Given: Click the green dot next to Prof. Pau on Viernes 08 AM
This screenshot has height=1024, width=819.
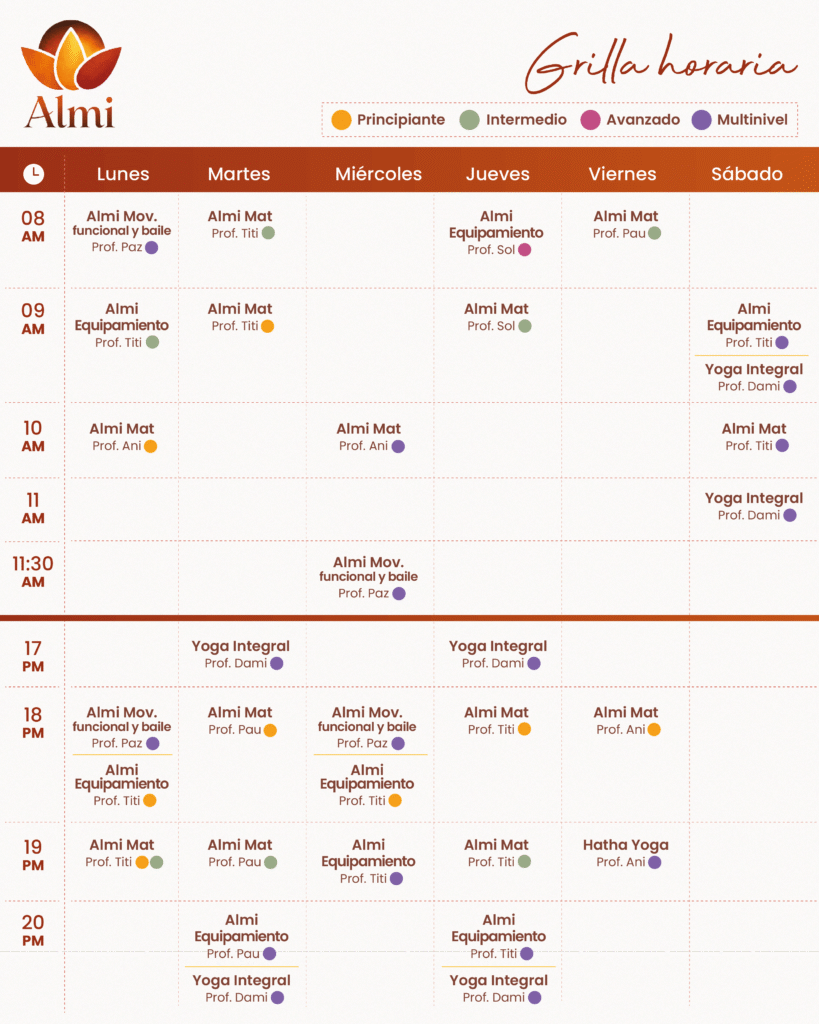Looking at the screenshot, I should coord(654,233).
